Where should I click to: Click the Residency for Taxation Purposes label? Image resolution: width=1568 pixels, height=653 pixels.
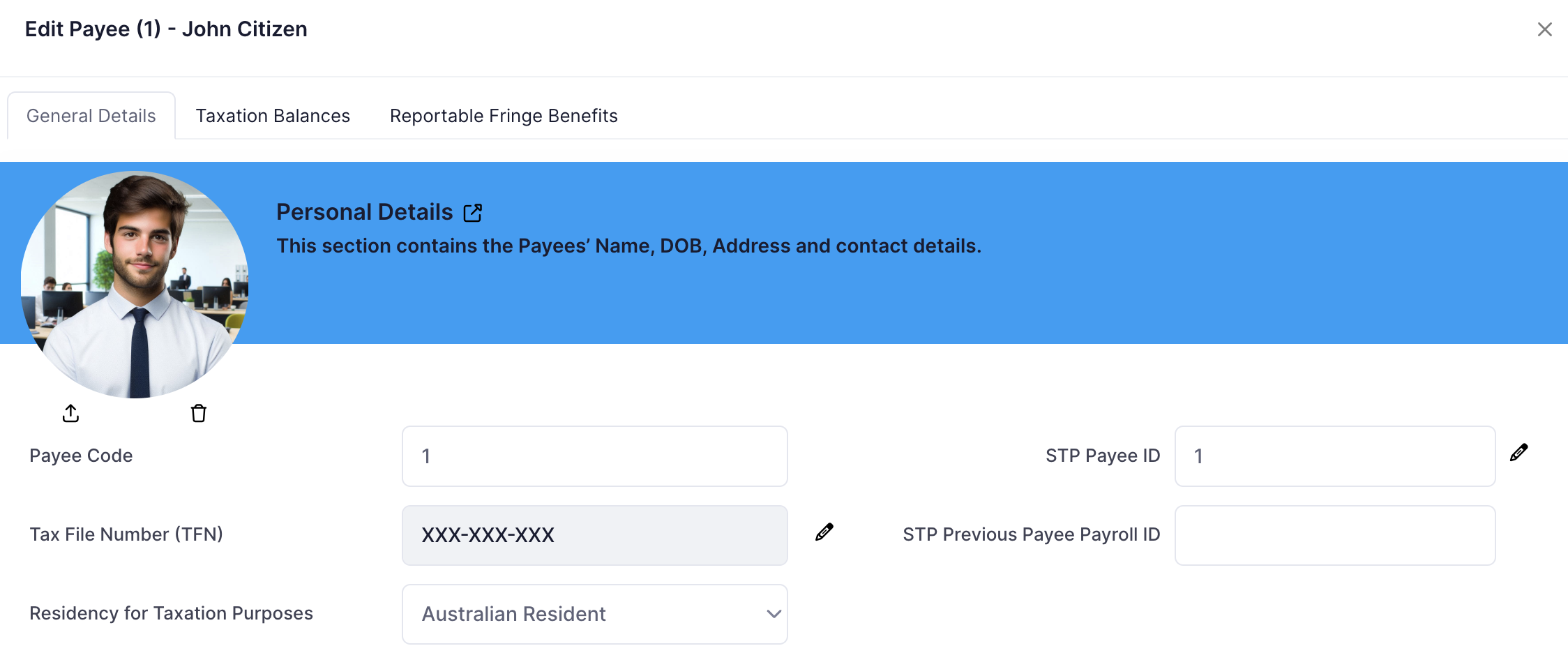[171, 613]
